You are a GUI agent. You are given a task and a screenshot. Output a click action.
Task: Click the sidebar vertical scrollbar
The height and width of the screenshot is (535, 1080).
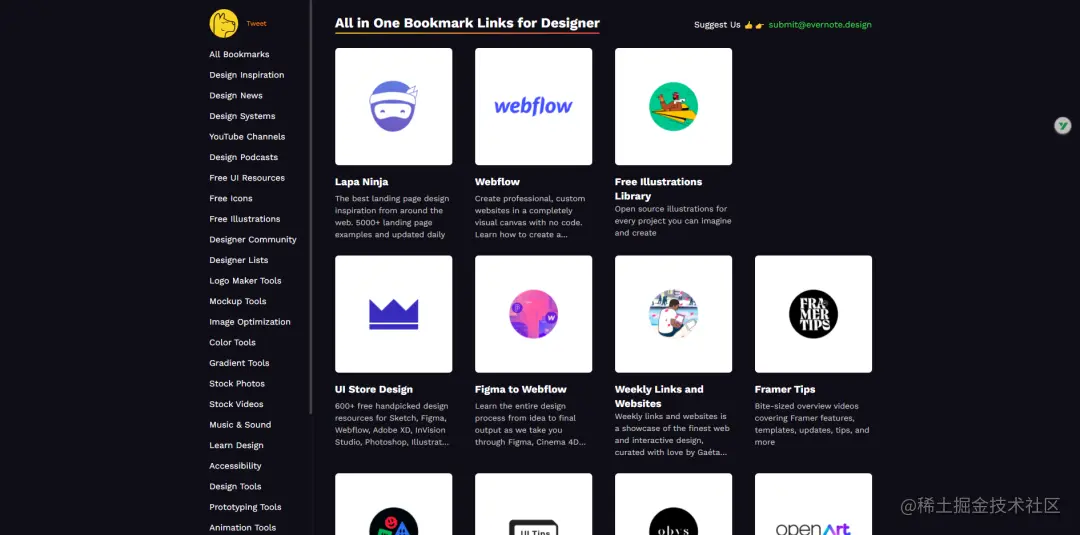point(311,207)
